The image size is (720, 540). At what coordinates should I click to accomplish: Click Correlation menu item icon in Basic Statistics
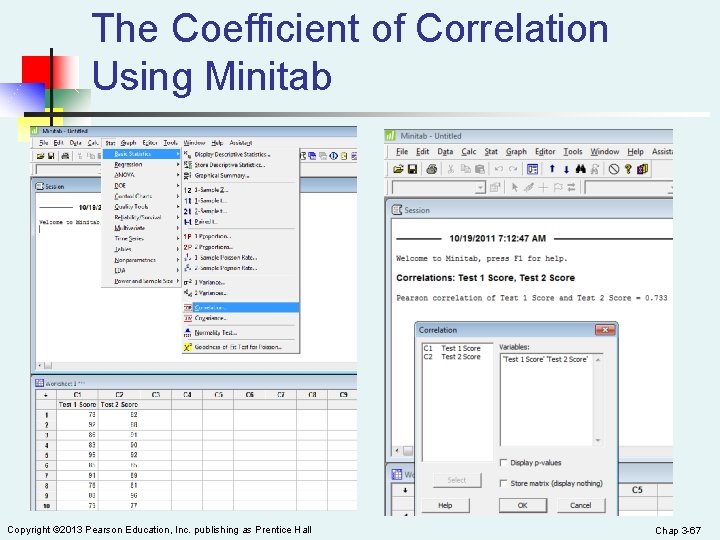pyautogui.click(x=188, y=307)
